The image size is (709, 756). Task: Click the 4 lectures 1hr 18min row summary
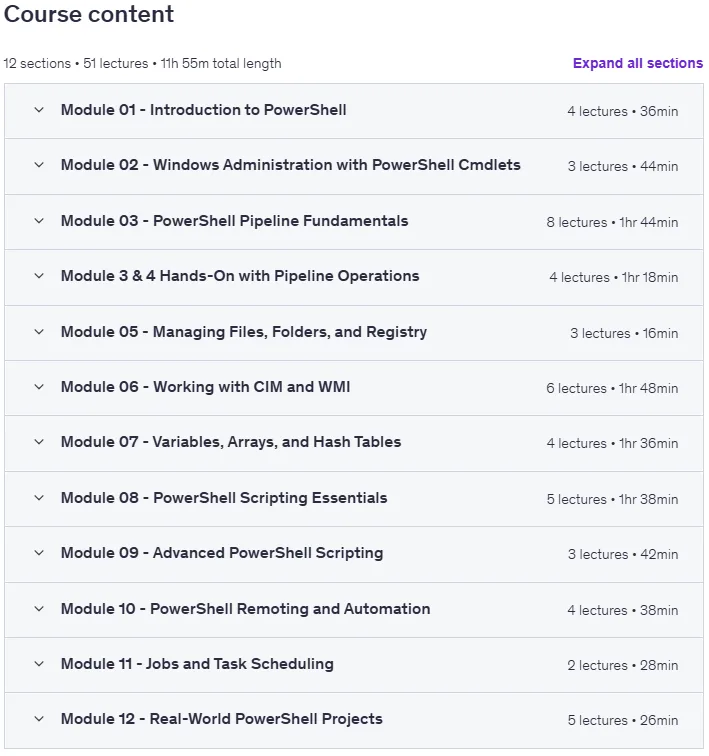(x=614, y=277)
